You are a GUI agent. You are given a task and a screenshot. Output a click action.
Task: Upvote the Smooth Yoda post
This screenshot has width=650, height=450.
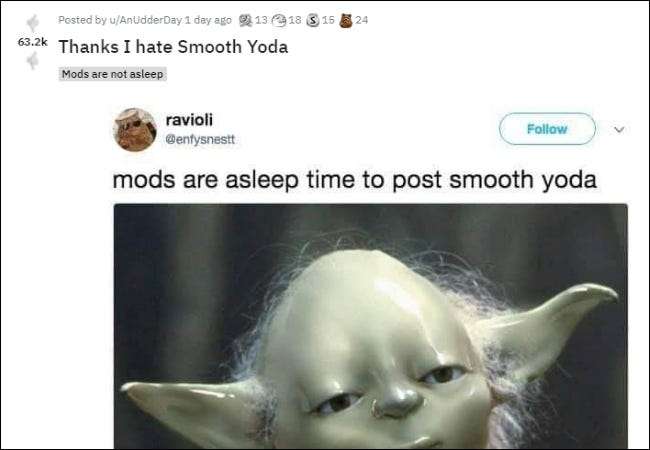click(33, 23)
